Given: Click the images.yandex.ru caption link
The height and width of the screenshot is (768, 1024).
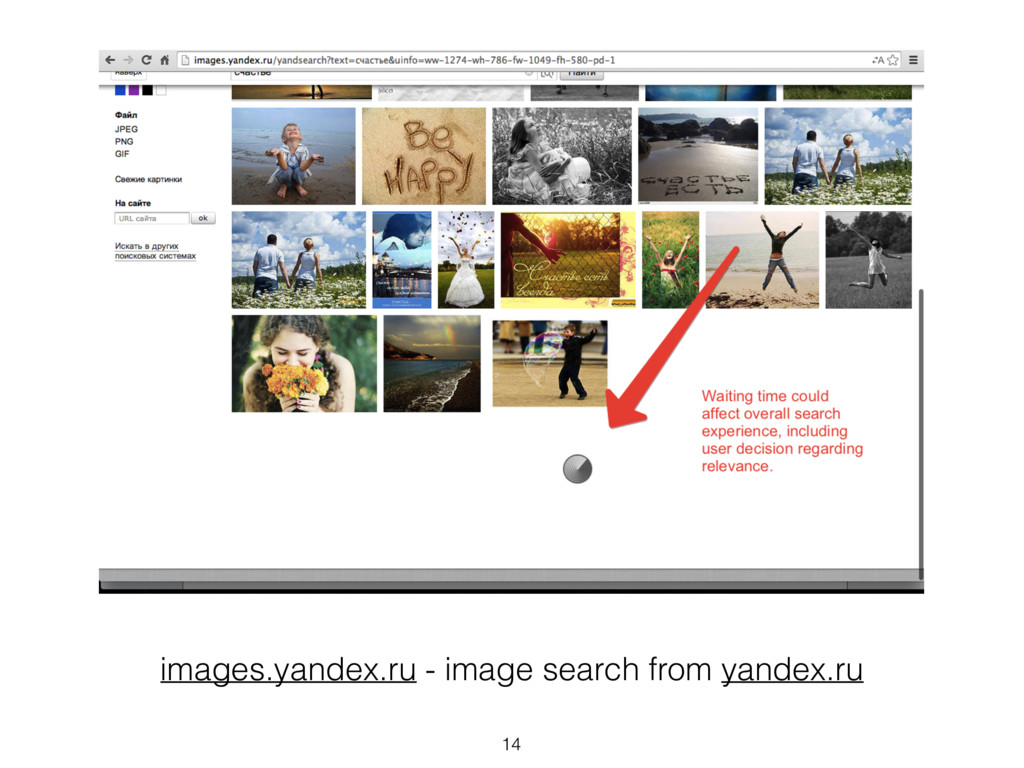Looking at the screenshot, I should click(x=288, y=670).
